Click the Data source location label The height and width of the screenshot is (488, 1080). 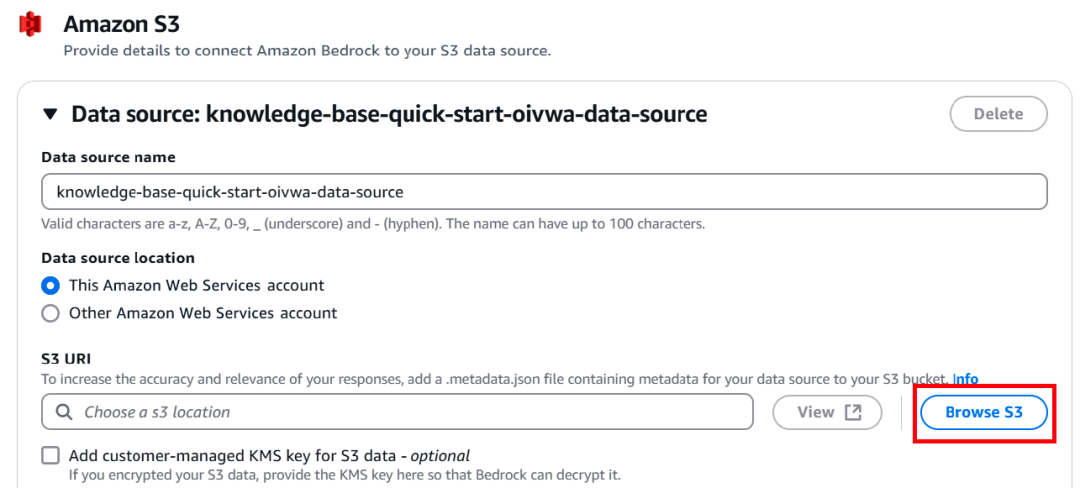[118, 258]
